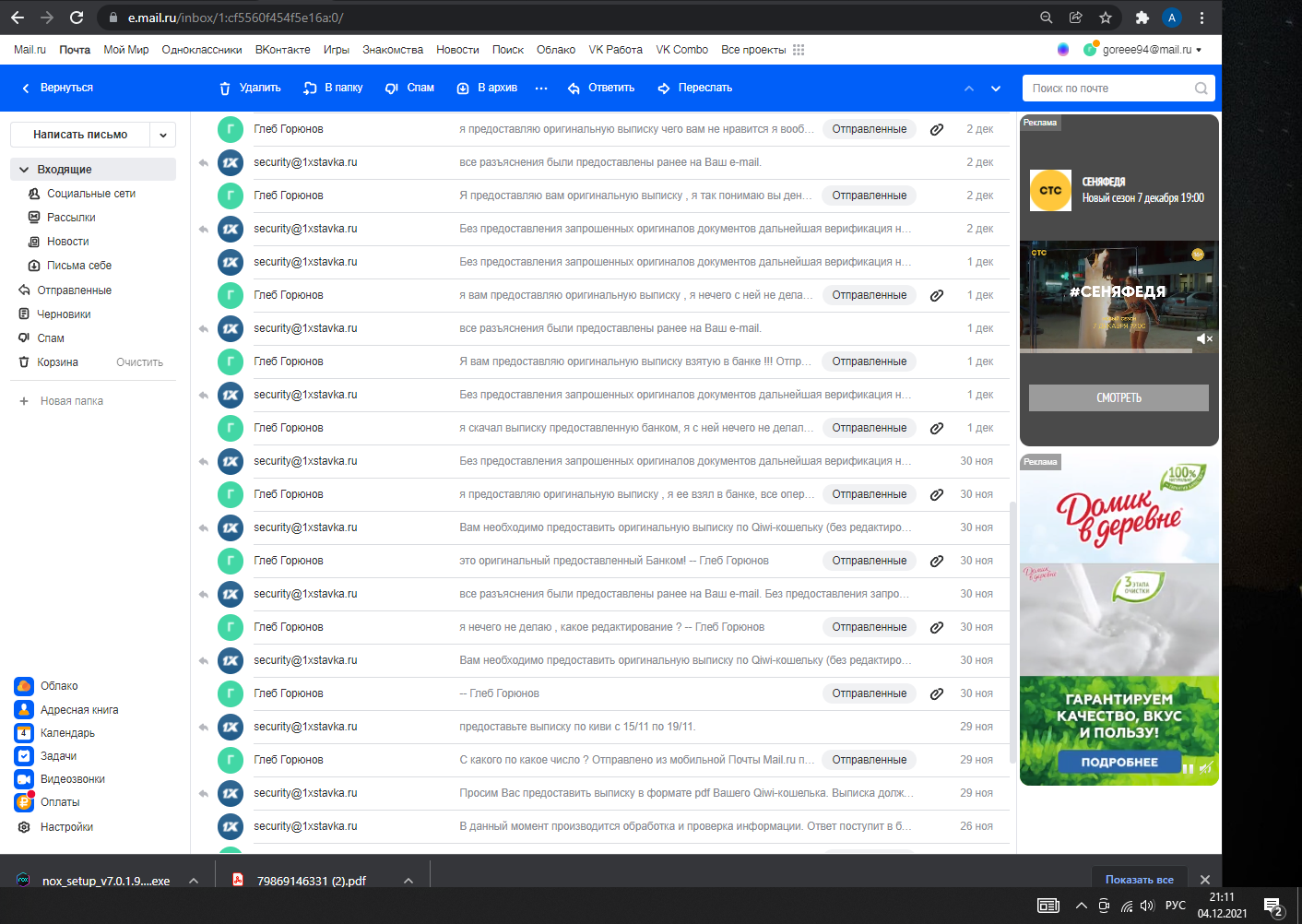Bookmark this page with the star icon
Viewport: 1302px width, 924px height.
[1106, 18]
